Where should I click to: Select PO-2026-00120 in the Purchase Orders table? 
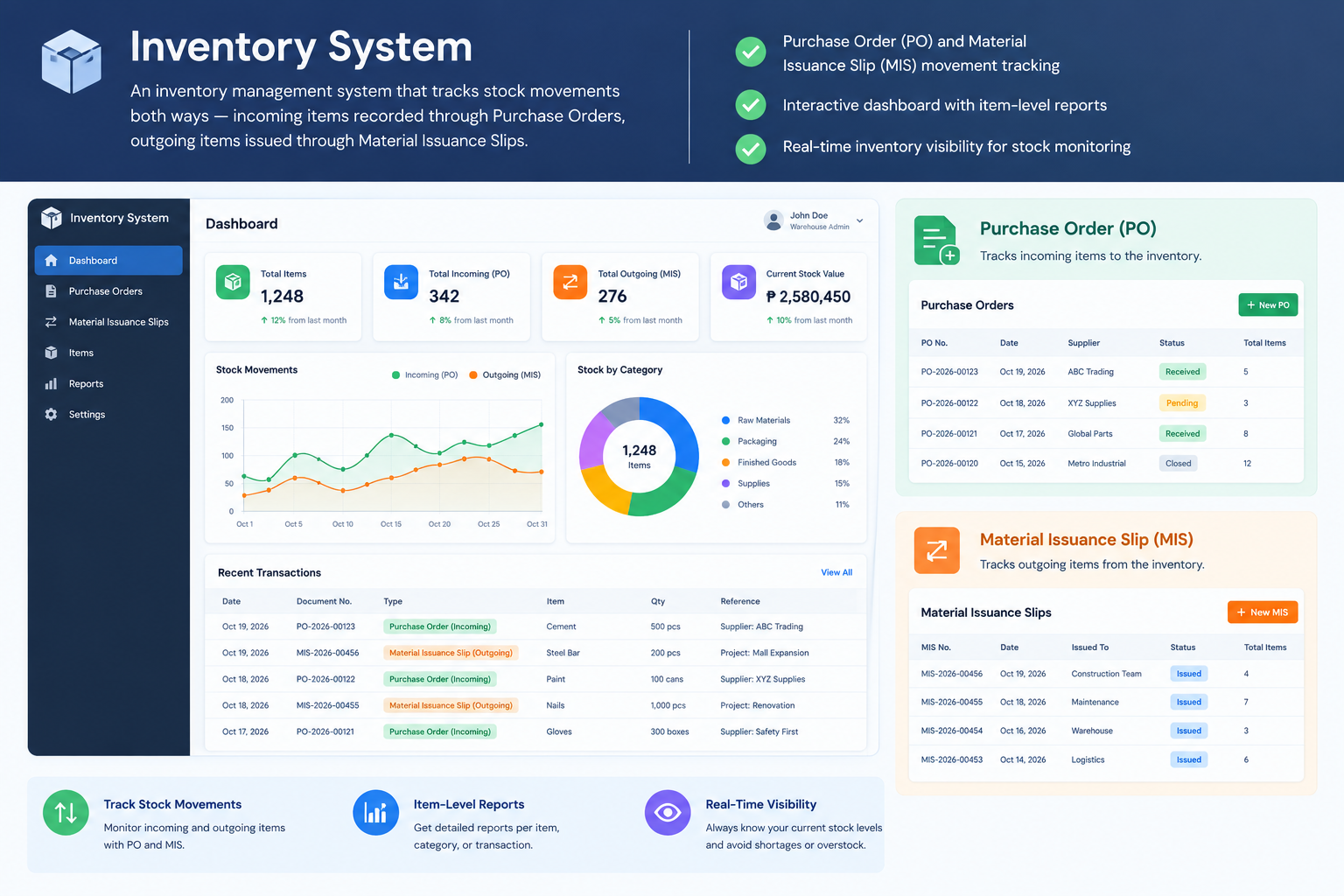(x=949, y=464)
